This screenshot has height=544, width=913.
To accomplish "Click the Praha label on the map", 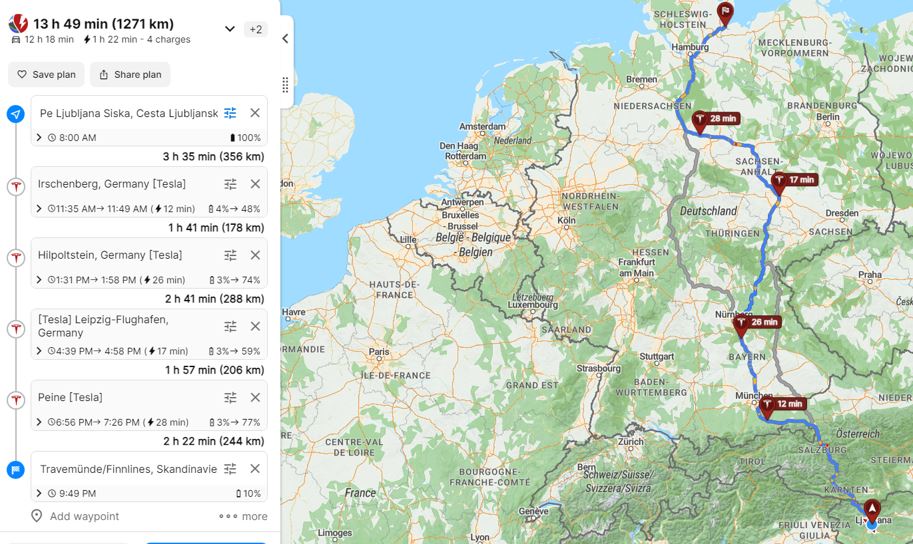I will 870,274.
